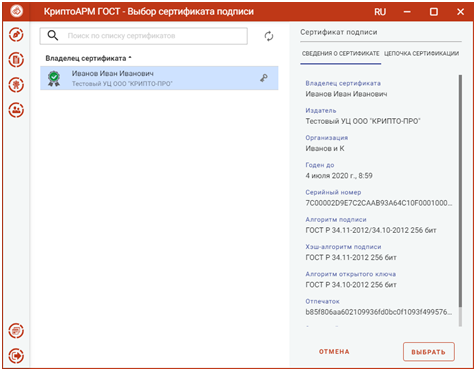The height and width of the screenshot is (371, 476).
Task: Click the Организация field label
Action: (327, 138)
